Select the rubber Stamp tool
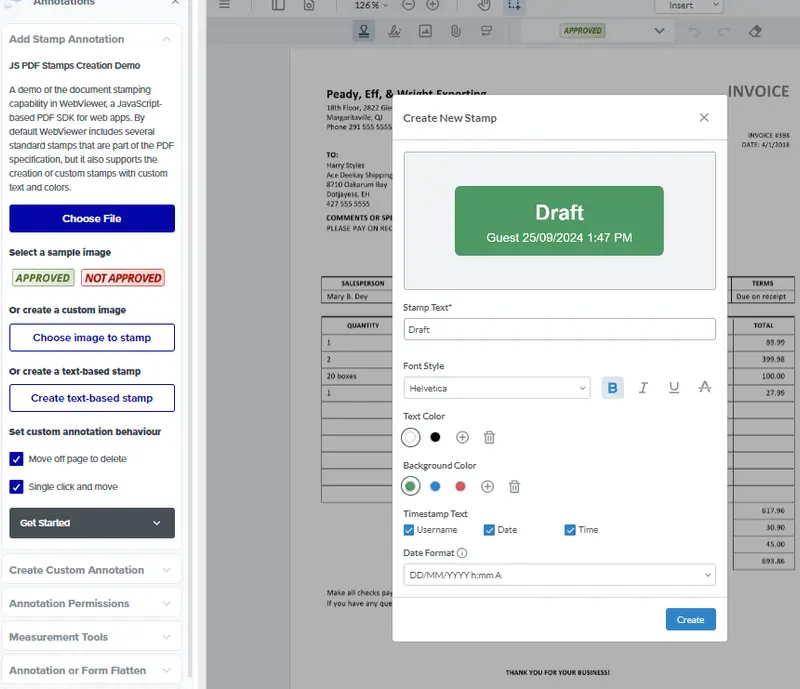The image size is (800, 689). click(364, 31)
